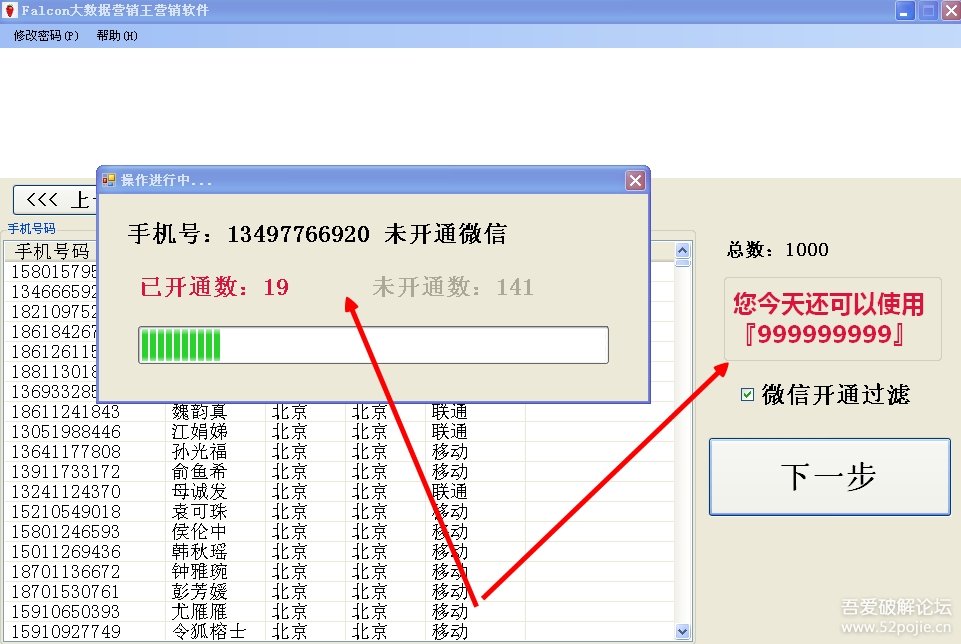Click the 未开通数: 141 counter

tap(453, 287)
